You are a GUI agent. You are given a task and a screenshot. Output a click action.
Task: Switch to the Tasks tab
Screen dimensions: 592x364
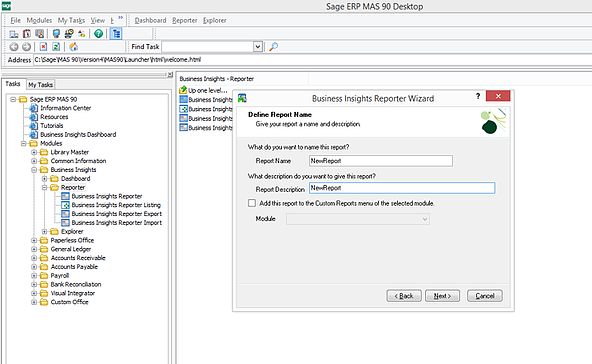click(x=13, y=84)
